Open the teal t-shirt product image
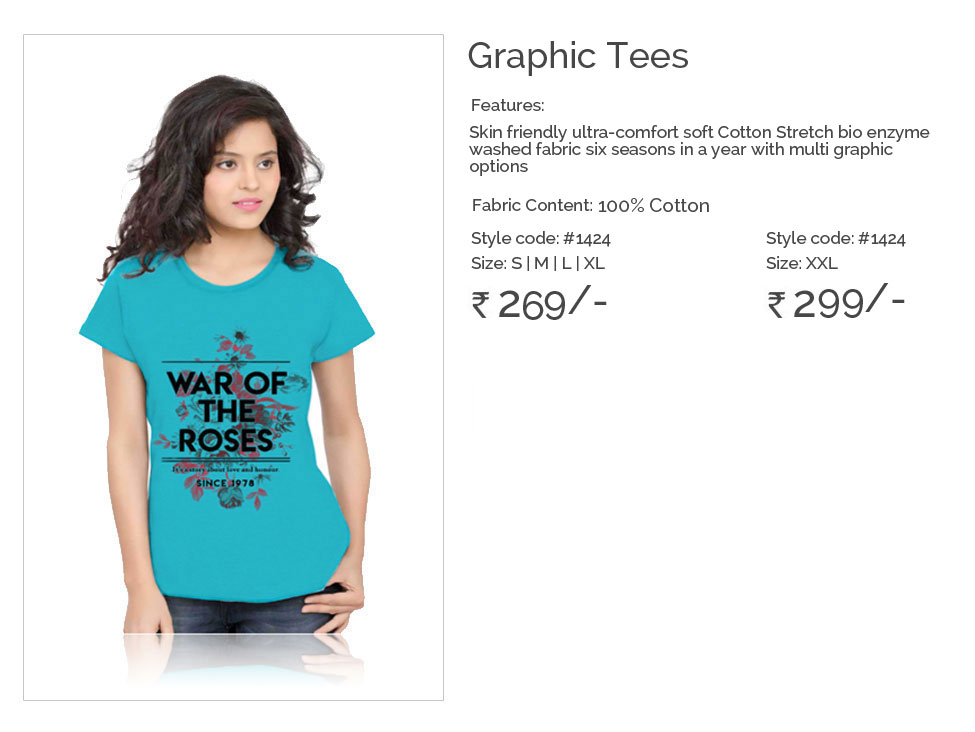 click(x=233, y=367)
